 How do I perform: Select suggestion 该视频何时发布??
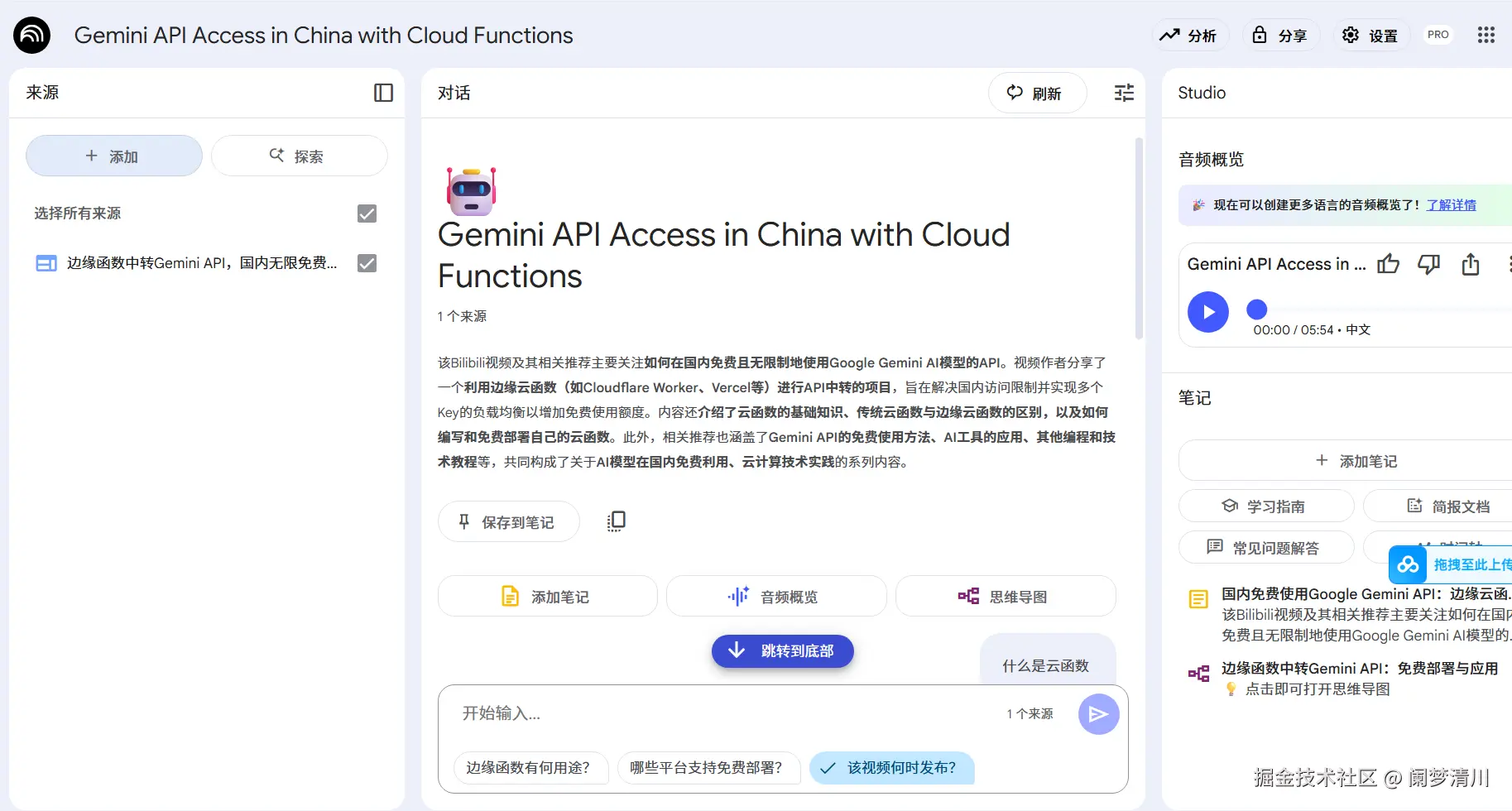pyautogui.click(x=891, y=768)
